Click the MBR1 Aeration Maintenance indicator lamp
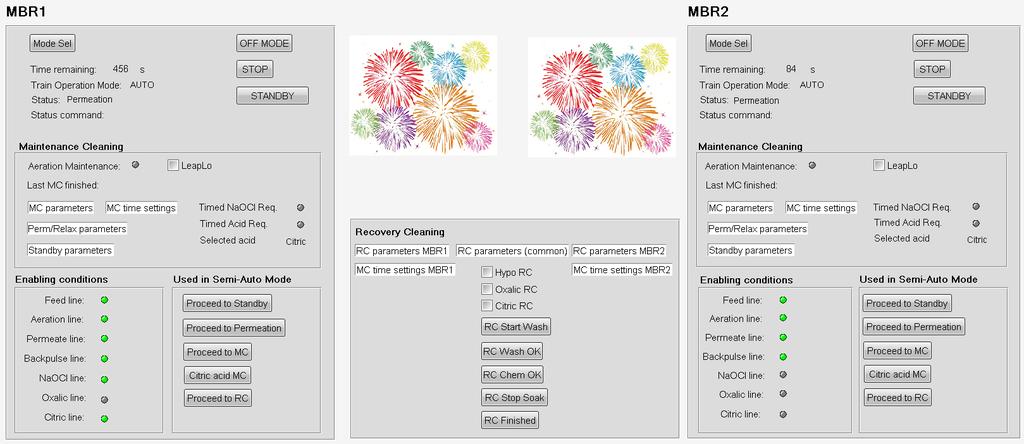This screenshot has height=444, width=1024. coord(135,165)
